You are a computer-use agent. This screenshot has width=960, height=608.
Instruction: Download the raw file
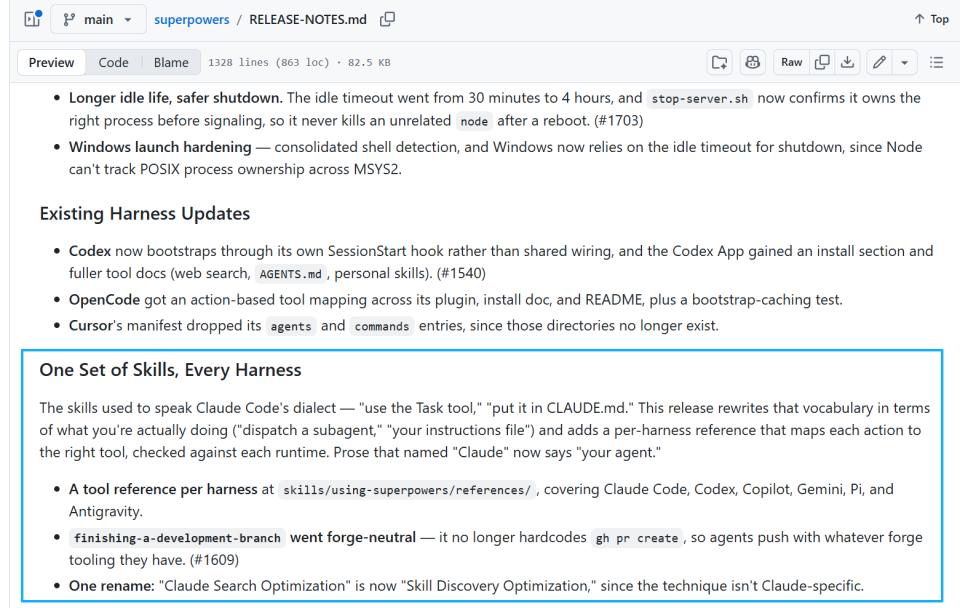[x=847, y=62]
